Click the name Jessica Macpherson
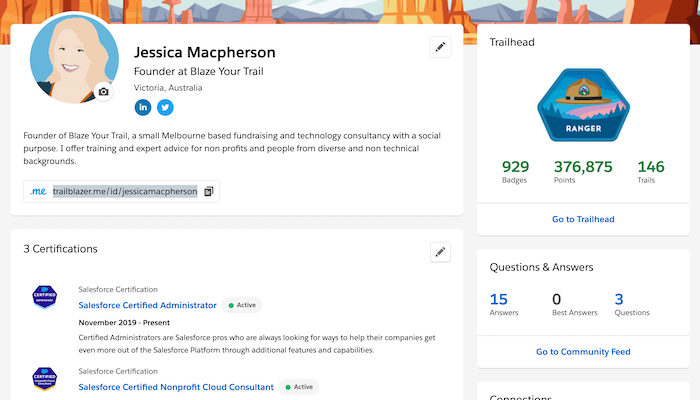 click(x=204, y=52)
